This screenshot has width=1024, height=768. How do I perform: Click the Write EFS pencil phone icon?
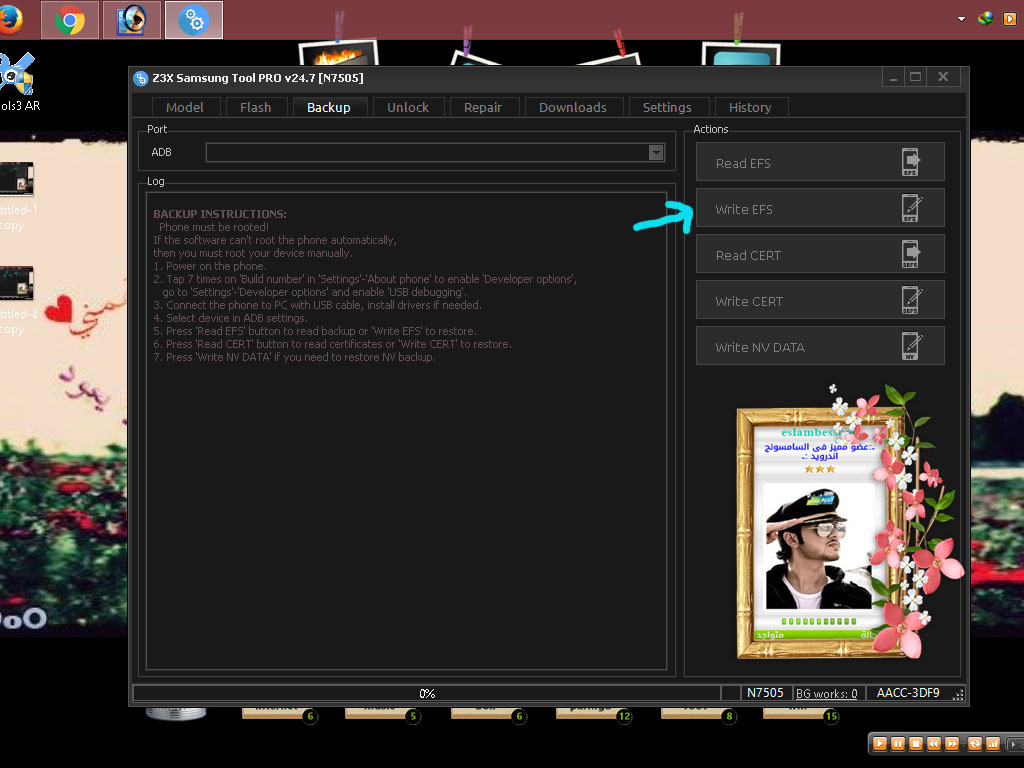(x=911, y=208)
